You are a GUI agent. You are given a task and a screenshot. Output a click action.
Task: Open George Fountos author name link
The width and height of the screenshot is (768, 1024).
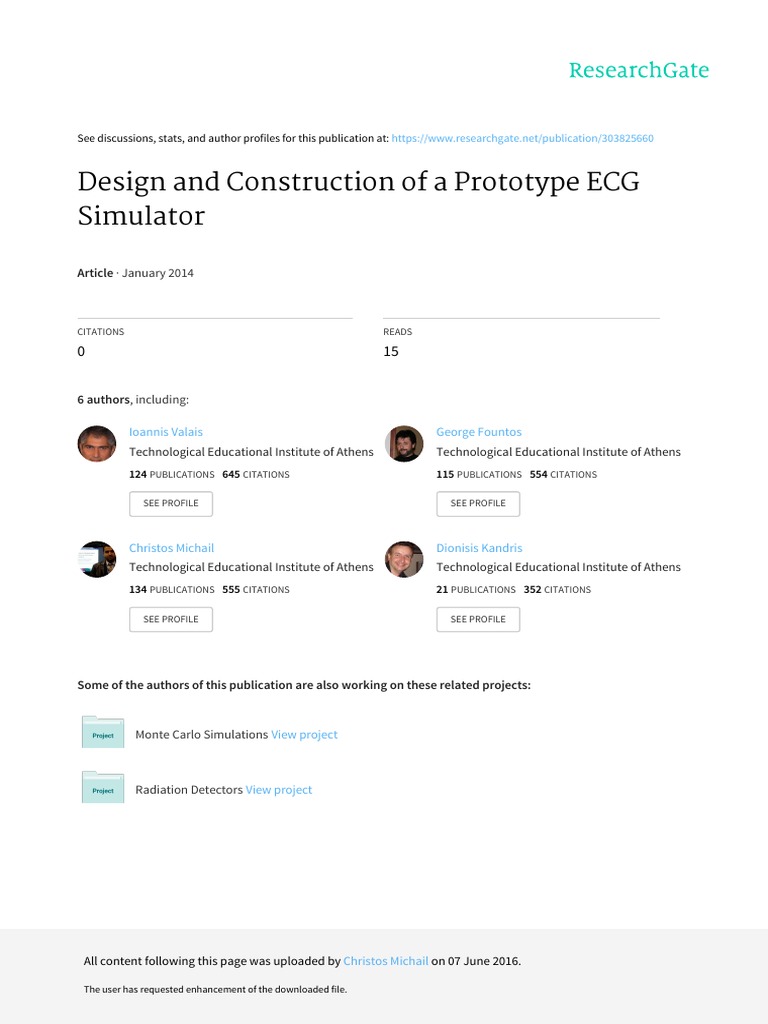(479, 432)
